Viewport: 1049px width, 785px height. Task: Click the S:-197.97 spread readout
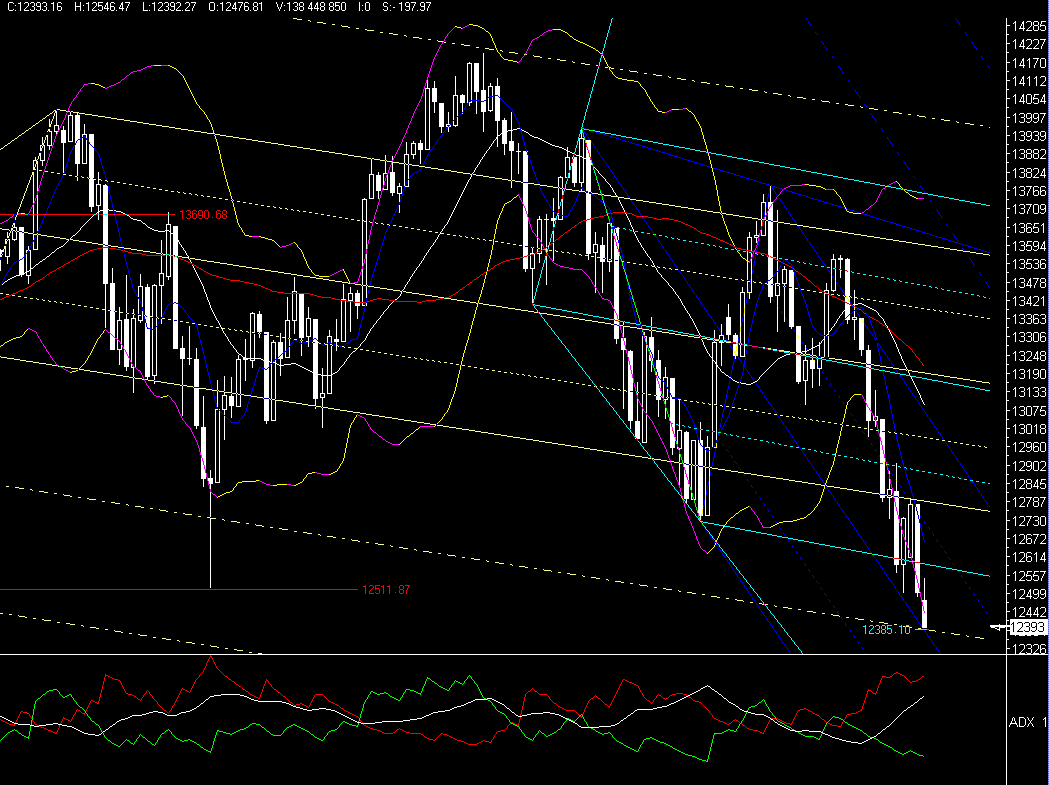412,8
